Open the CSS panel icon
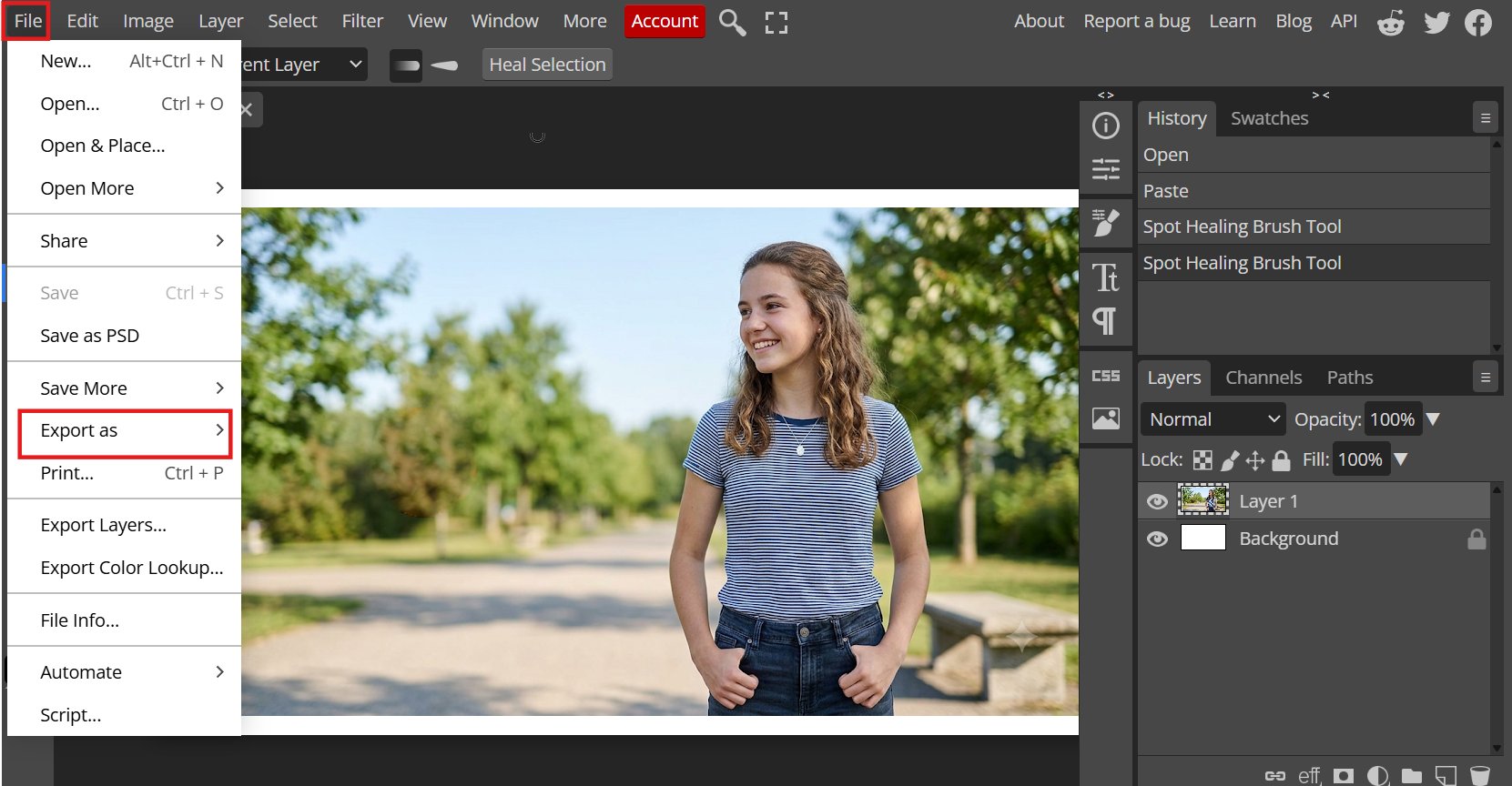The height and width of the screenshot is (786, 1512). click(1106, 376)
